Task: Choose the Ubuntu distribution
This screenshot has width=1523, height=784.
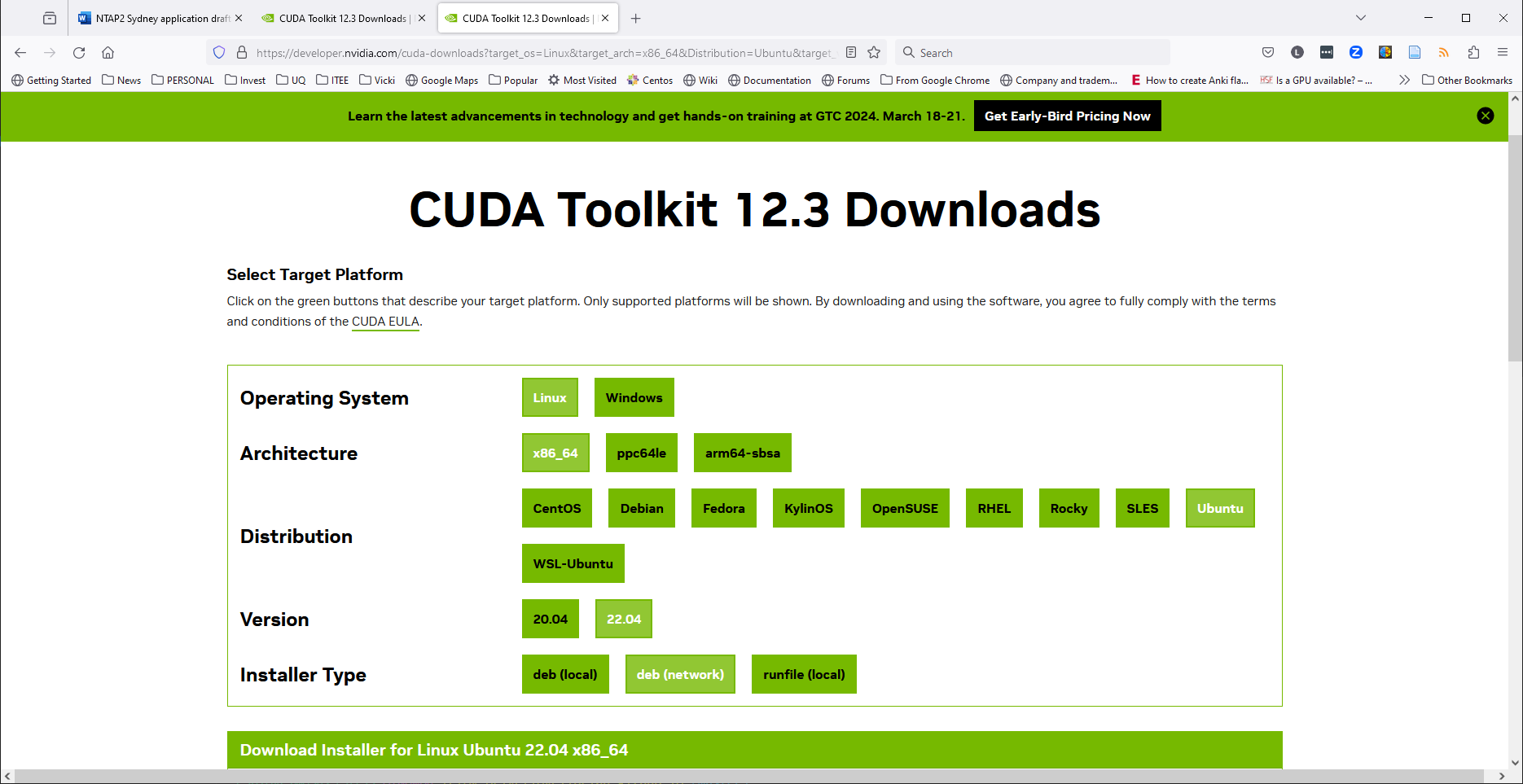Action: (x=1220, y=508)
